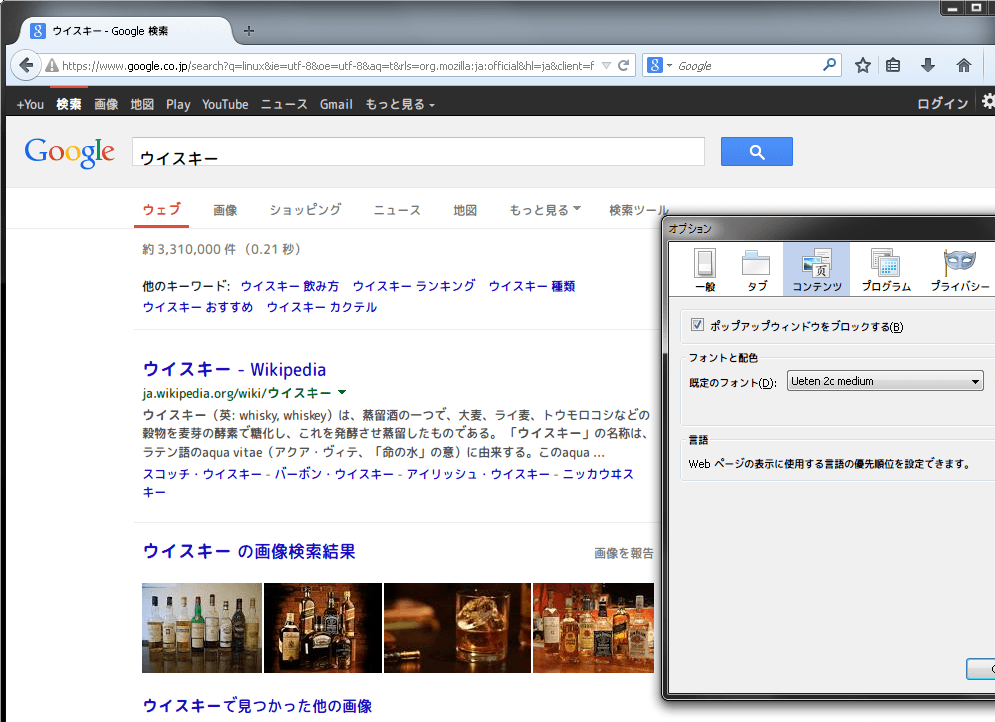
Task: Open Gmail in the Google bar
Action: pos(336,105)
